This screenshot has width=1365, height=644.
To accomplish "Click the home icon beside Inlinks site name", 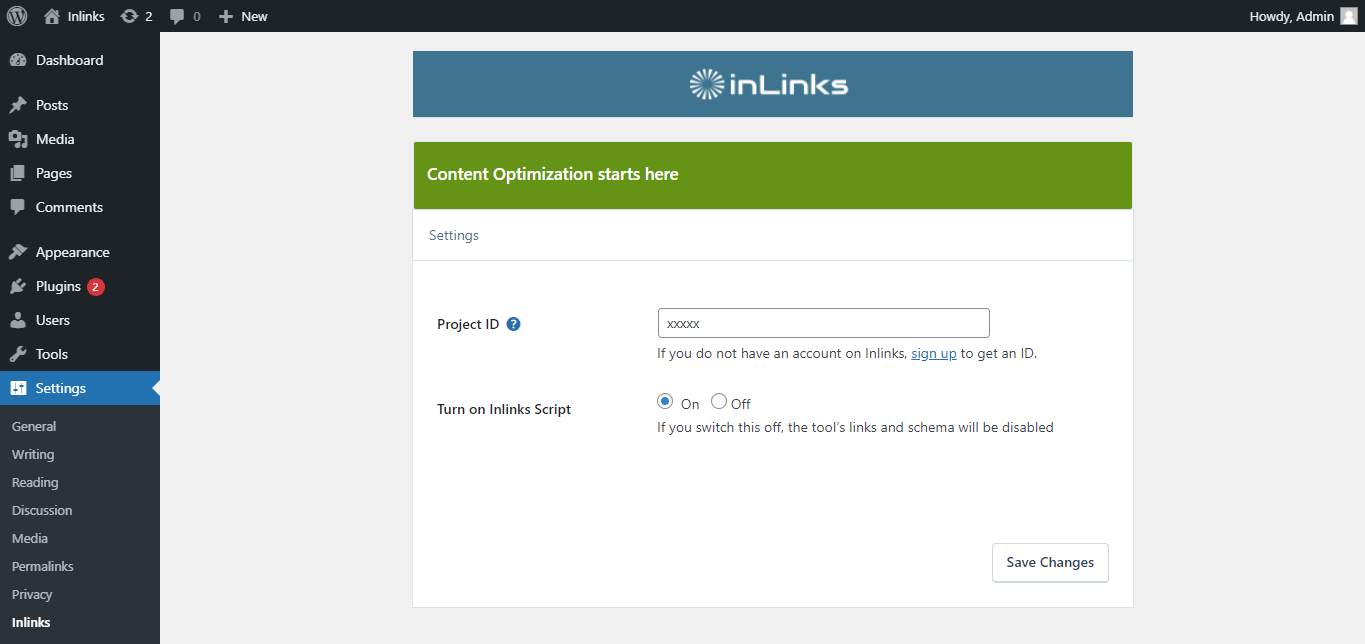I will [x=52, y=16].
